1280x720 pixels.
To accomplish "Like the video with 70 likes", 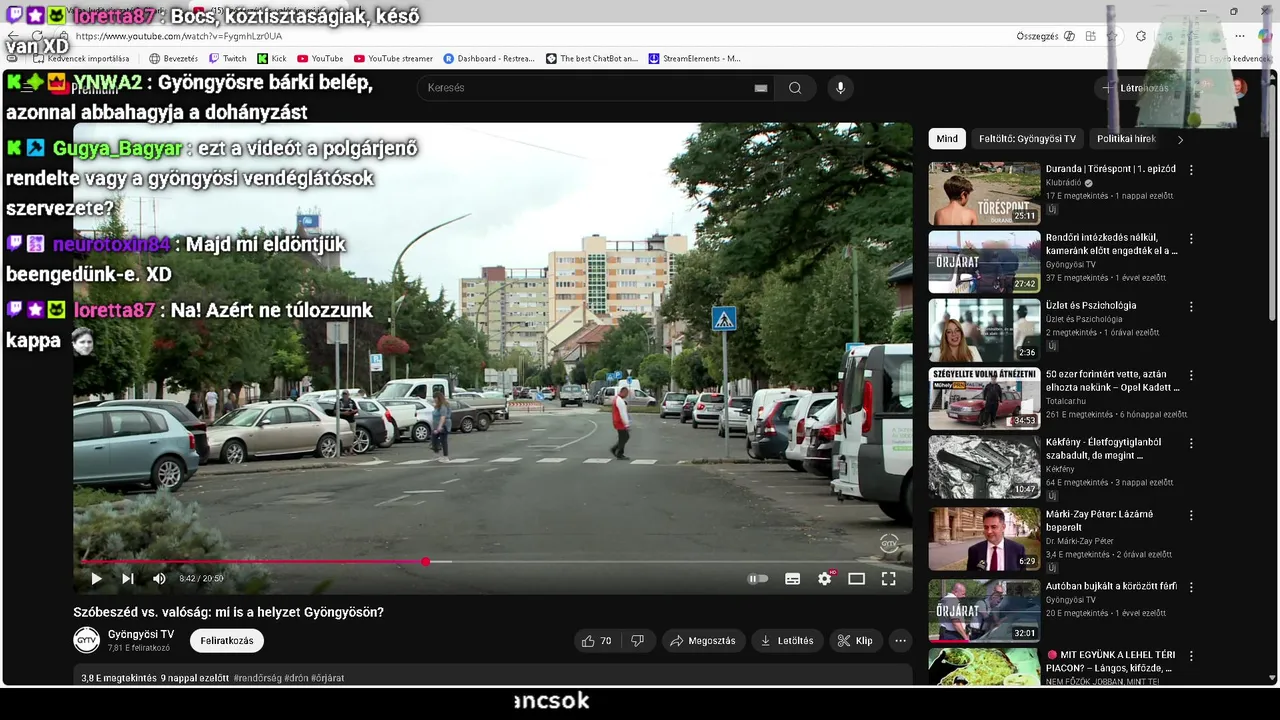I will [596, 641].
